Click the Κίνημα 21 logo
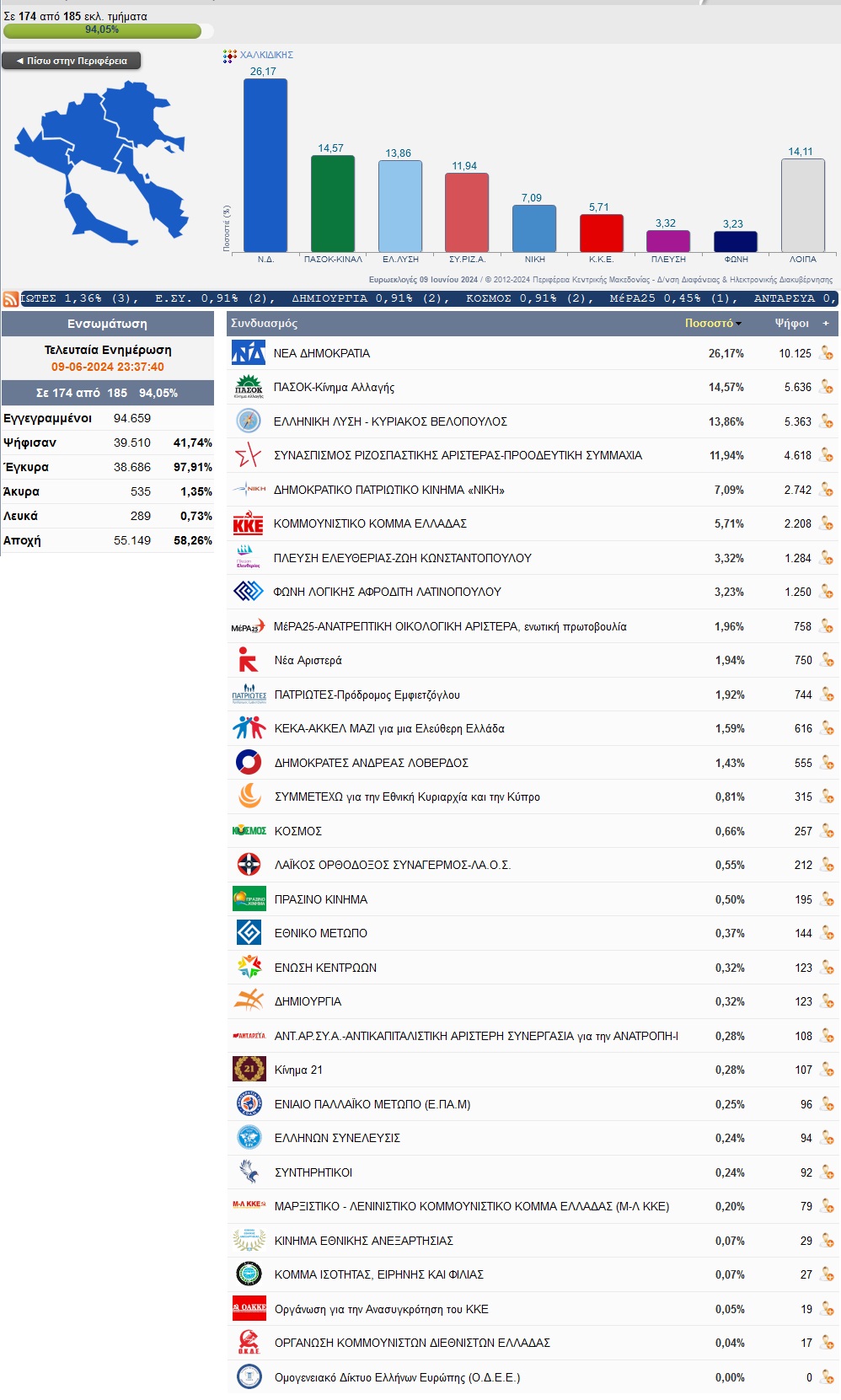The height and width of the screenshot is (1400, 841). 249,1070
